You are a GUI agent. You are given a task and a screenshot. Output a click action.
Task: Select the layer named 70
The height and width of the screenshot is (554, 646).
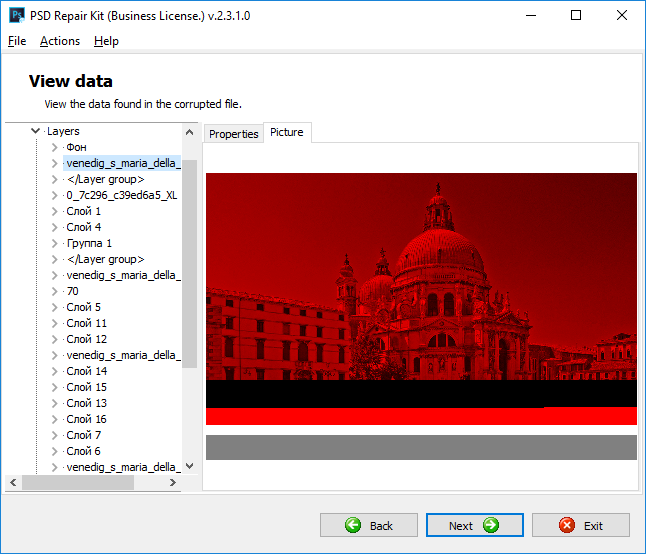pyautogui.click(x=73, y=291)
